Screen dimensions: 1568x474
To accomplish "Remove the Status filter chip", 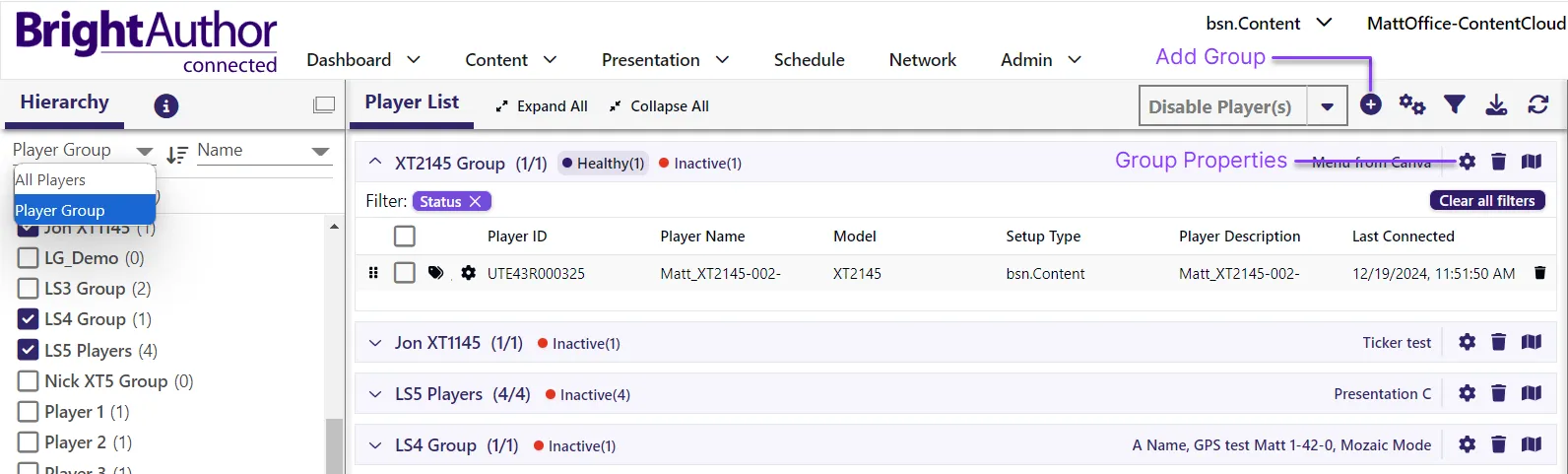I will pyautogui.click(x=475, y=201).
